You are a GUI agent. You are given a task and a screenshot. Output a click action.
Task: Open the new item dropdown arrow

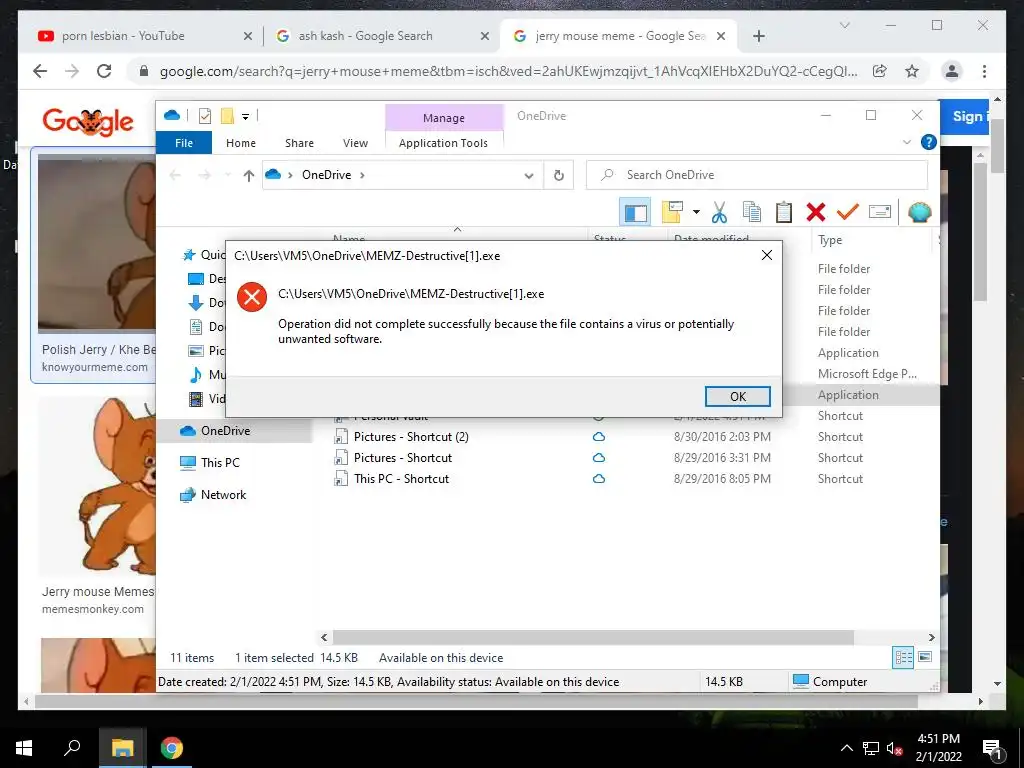click(x=696, y=212)
